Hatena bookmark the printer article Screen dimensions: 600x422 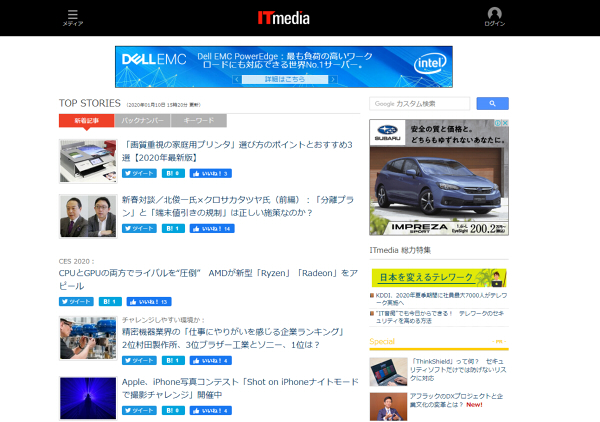click(173, 173)
